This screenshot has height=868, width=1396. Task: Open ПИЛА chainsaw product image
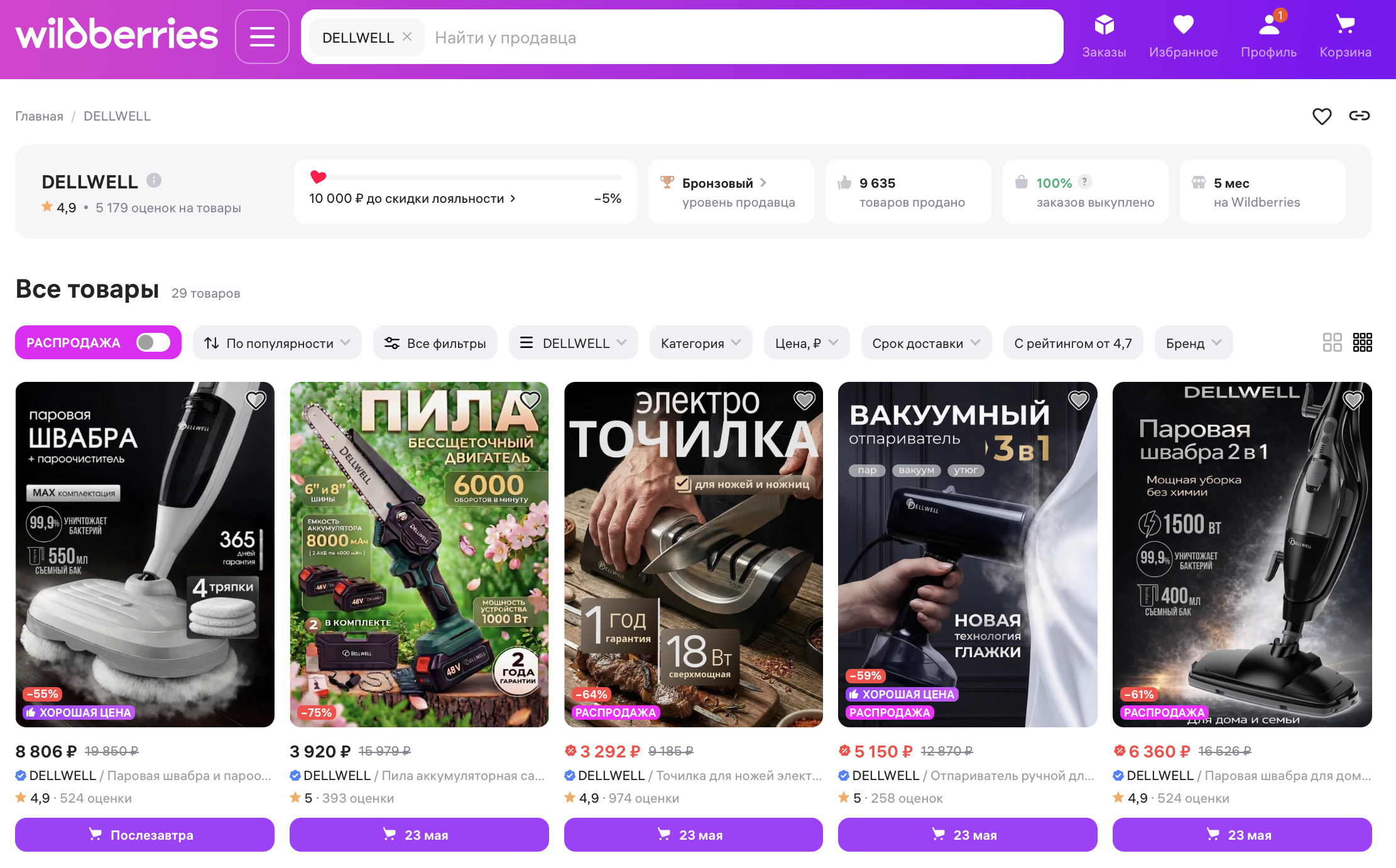tap(419, 555)
